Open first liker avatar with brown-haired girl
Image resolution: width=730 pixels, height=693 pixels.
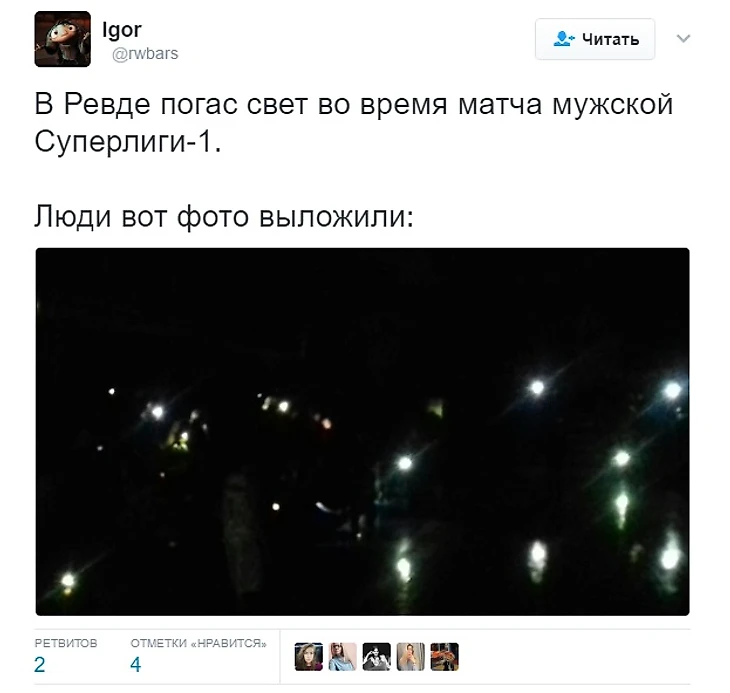pyautogui.click(x=309, y=657)
